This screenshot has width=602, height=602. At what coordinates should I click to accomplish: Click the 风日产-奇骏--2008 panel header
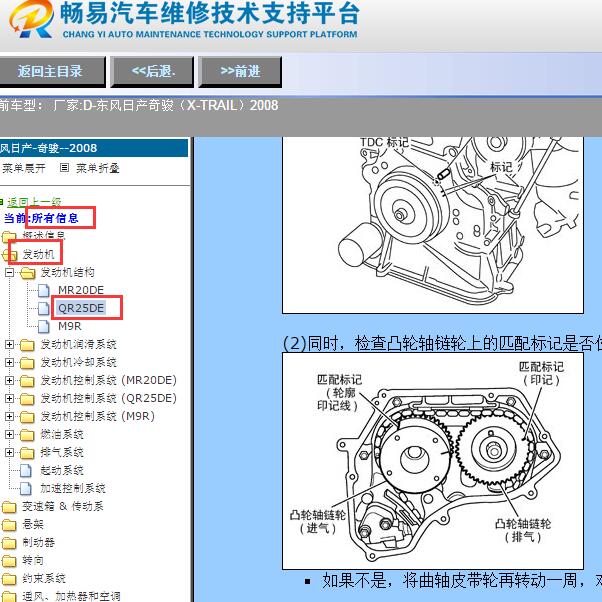(x=94, y=148)
